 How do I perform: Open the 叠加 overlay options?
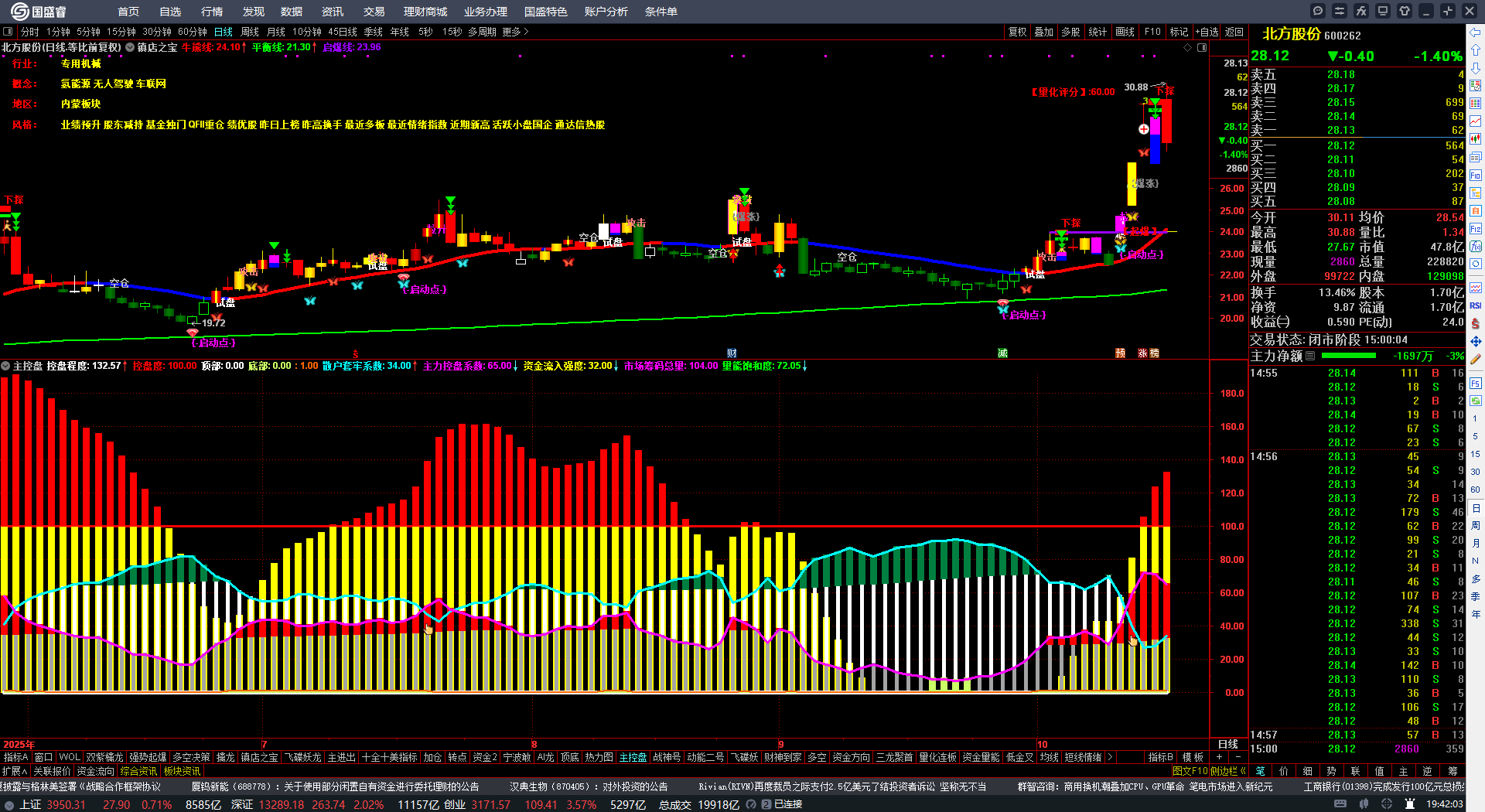[x=1043, y=32]
